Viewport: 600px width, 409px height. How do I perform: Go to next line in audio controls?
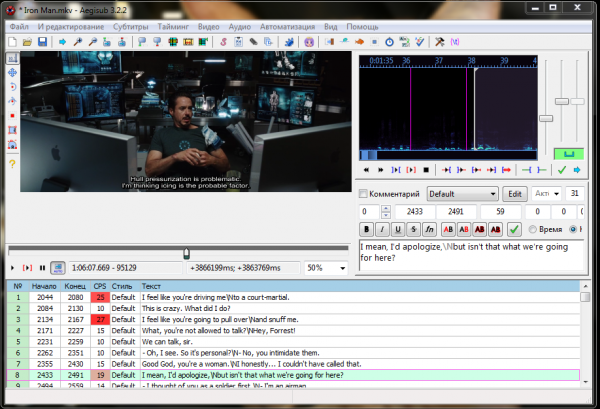[x=380, y=170]
